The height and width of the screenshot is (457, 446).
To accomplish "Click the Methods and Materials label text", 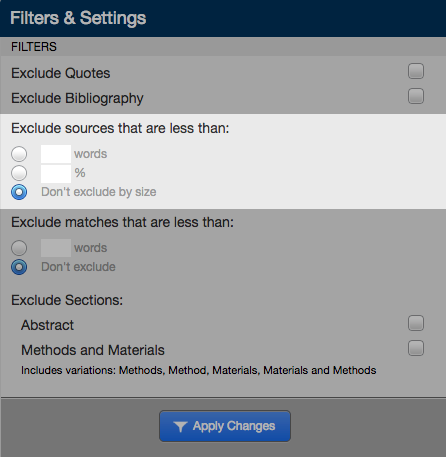I will (x=93, y=350).
